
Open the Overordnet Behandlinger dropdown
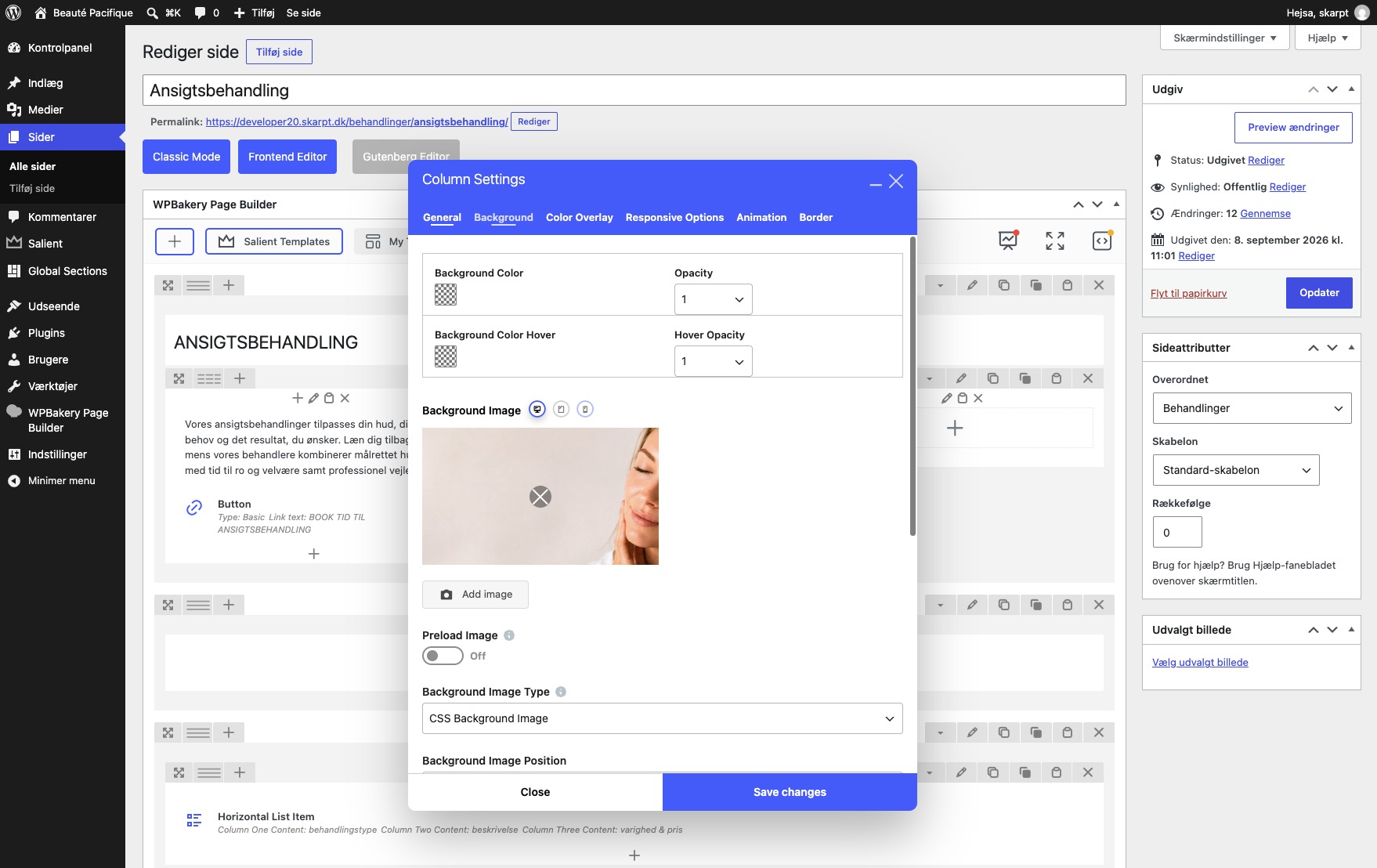[1252, 408]
